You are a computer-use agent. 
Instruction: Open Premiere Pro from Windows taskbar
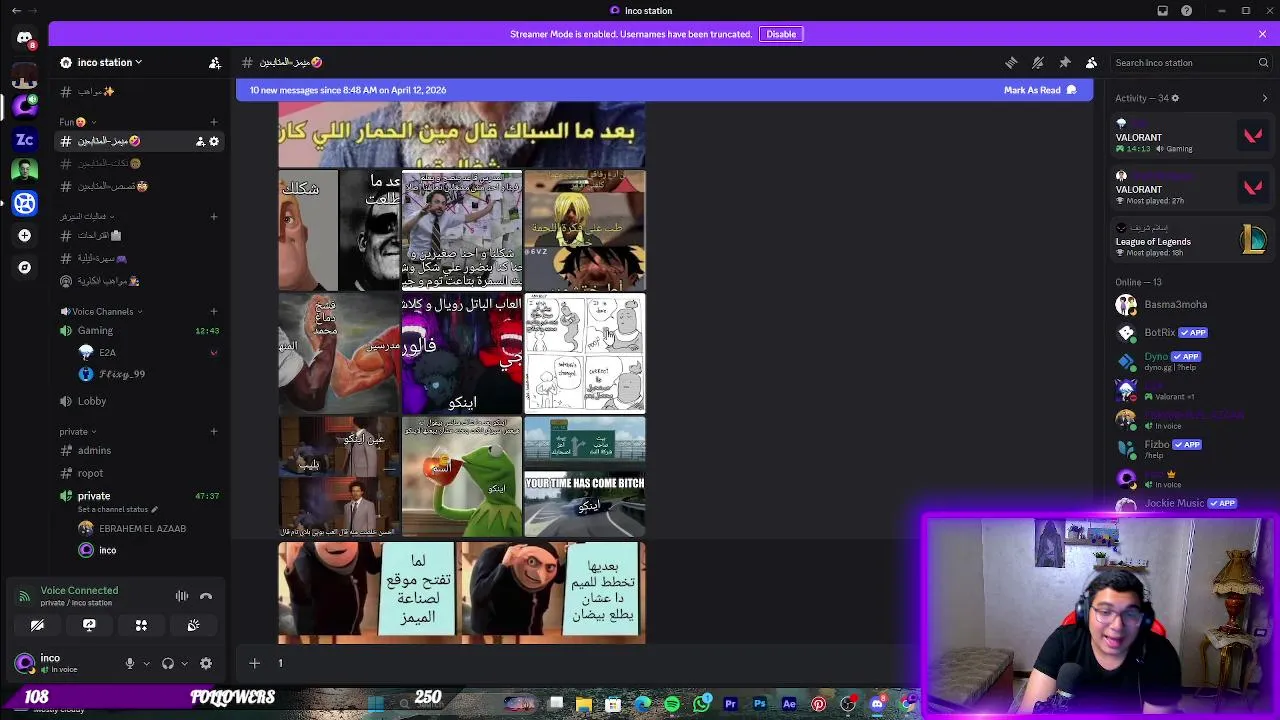(730, 704)
